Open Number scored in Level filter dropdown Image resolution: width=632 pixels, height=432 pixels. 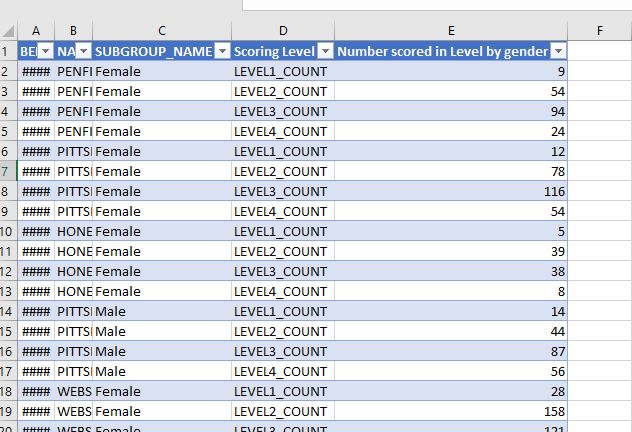[559, 51]
